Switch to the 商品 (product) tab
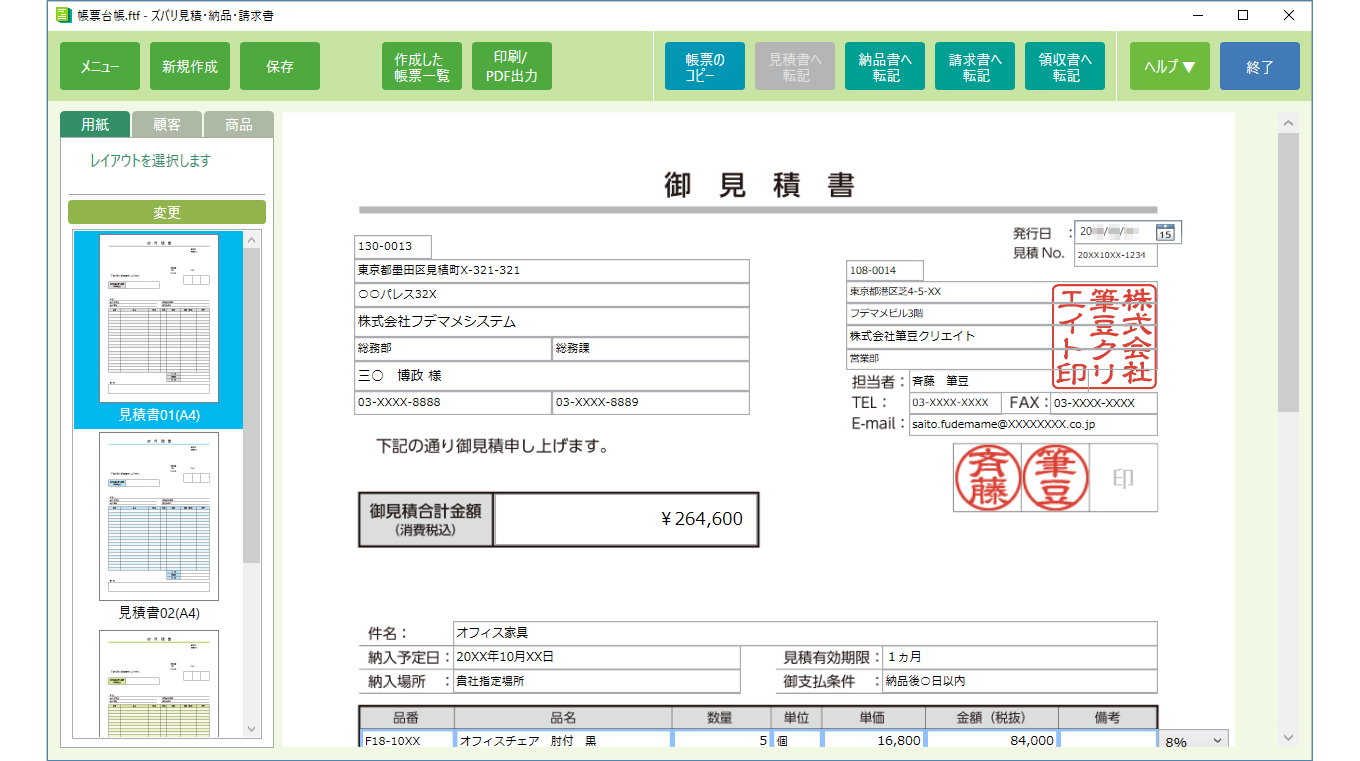1360x761 pixels. point(240,124)
